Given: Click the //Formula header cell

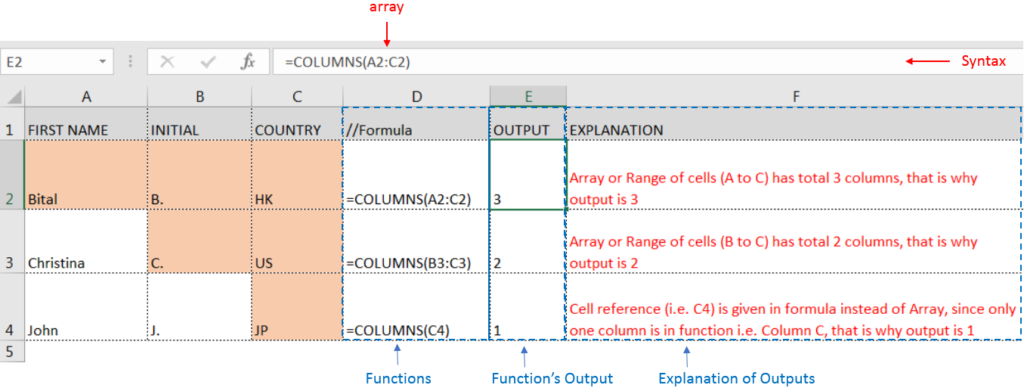Looking at the screenshot, I should click(417, 123).
